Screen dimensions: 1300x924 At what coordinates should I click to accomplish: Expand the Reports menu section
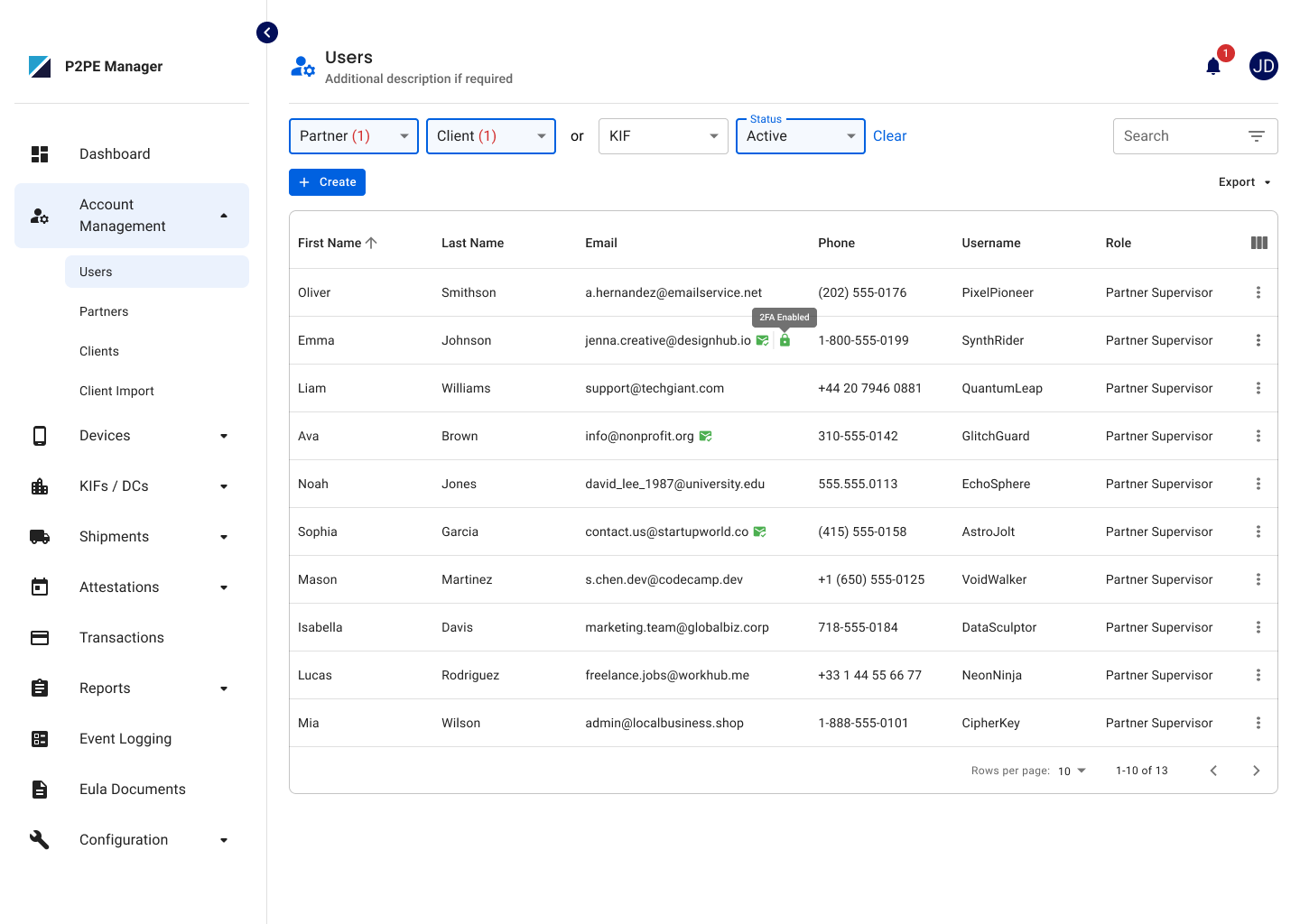click(x=224, y=688)
